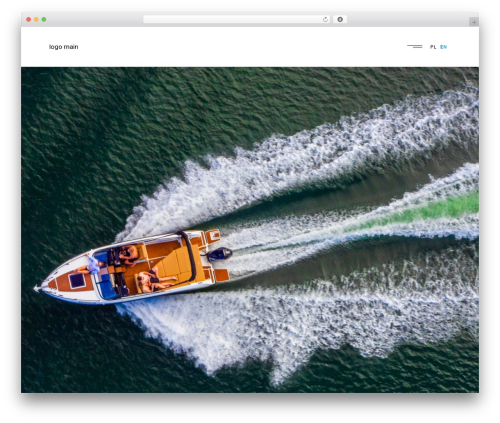Close window with red button
This screenshot has height=423, width=500.
coord(29,20)
